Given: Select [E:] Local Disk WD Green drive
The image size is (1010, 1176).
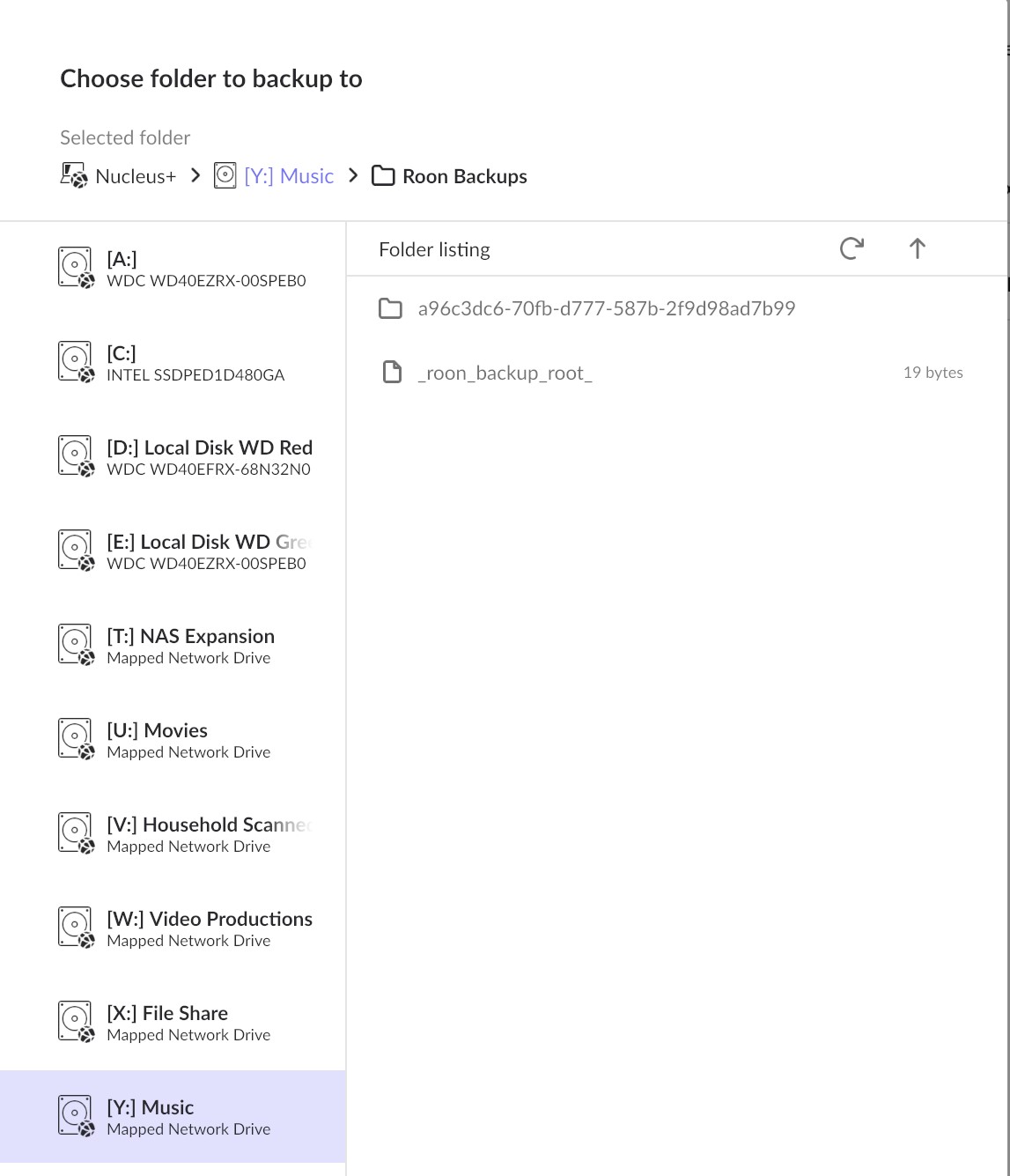Looking at the screenshot, I should [209, 551].
